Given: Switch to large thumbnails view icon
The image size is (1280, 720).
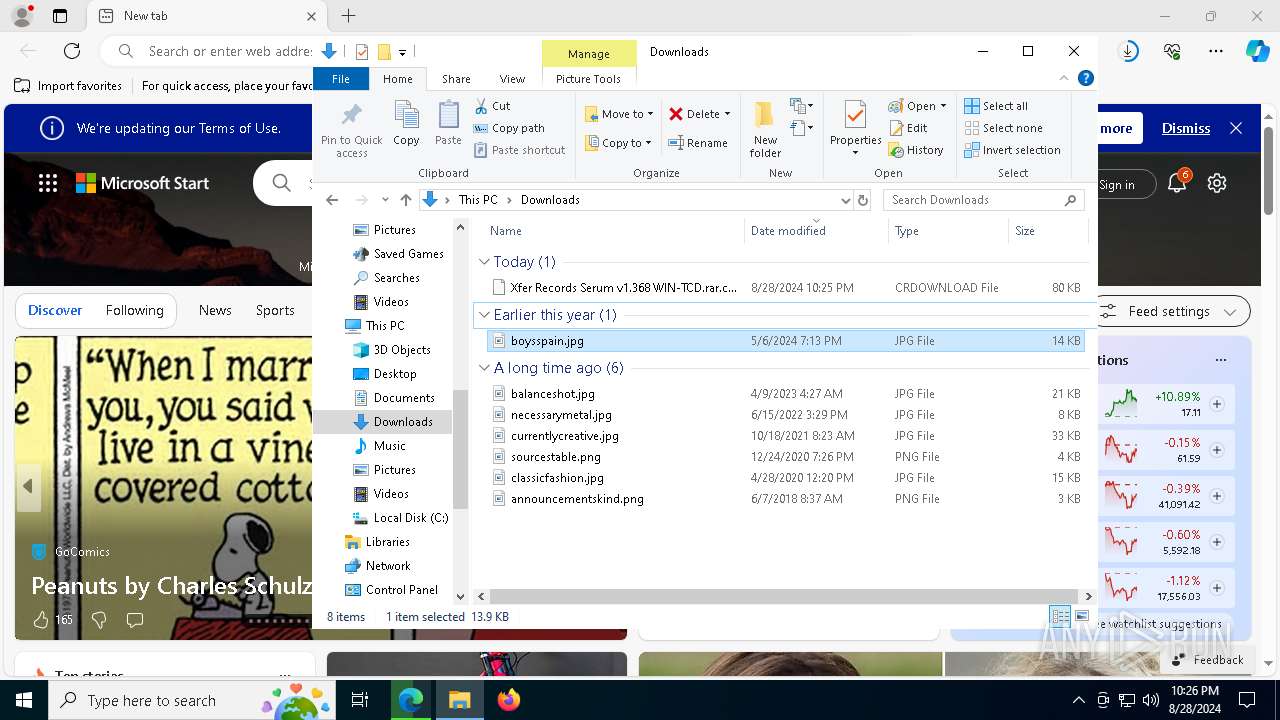Looking at the screenshot, I should tap(1081, 616).
